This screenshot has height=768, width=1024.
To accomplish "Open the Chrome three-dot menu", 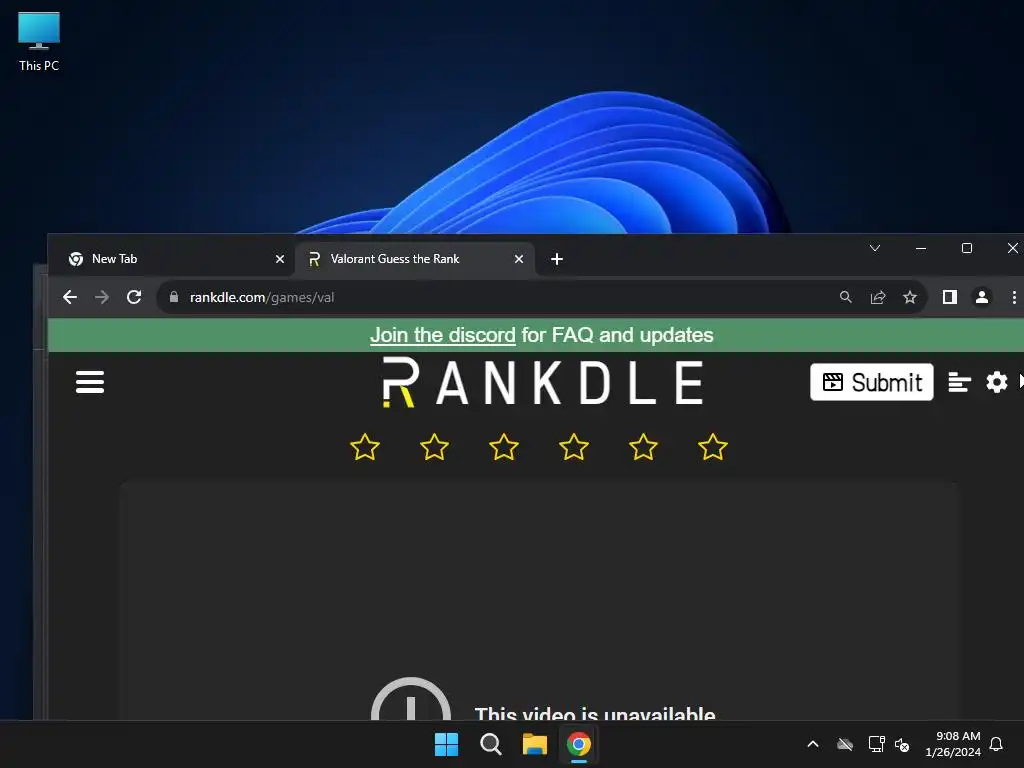I will click(1014, 297).
